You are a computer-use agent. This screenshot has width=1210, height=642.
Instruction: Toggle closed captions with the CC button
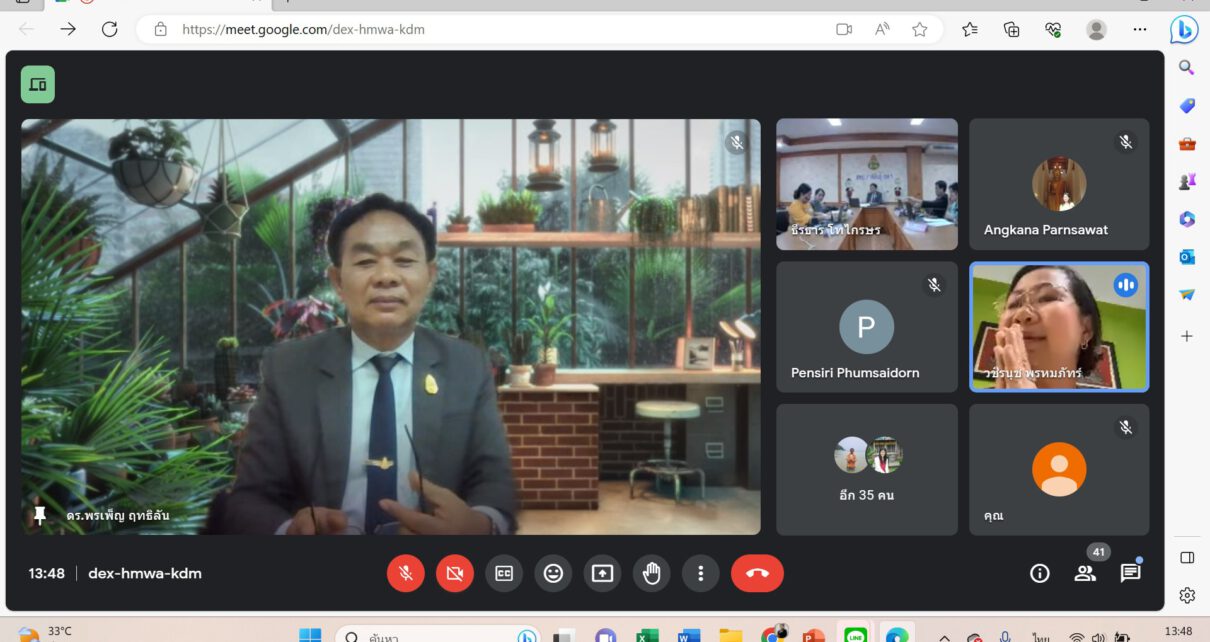pos(504,573)
